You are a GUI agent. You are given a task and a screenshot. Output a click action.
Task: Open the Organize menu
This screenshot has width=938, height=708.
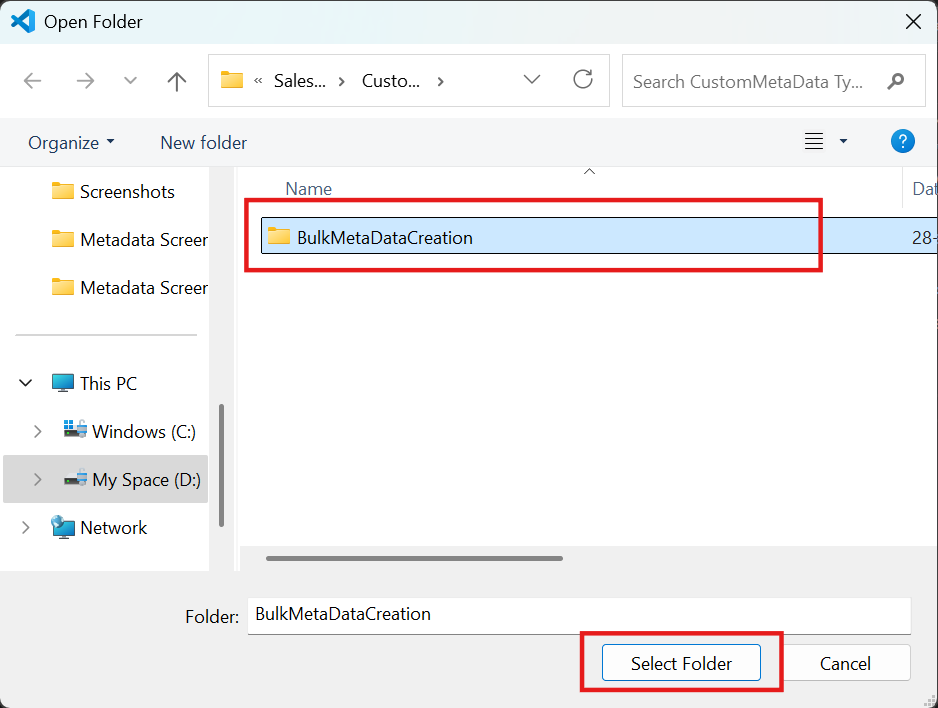tap(71, 142)
